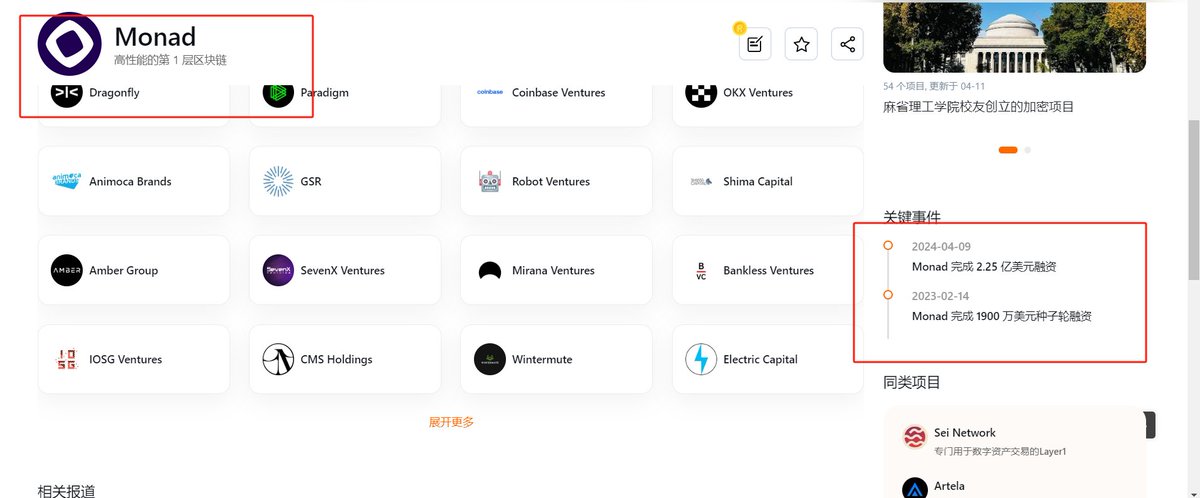
Task: Open the note/edit icon button
Action: point(755,44)
